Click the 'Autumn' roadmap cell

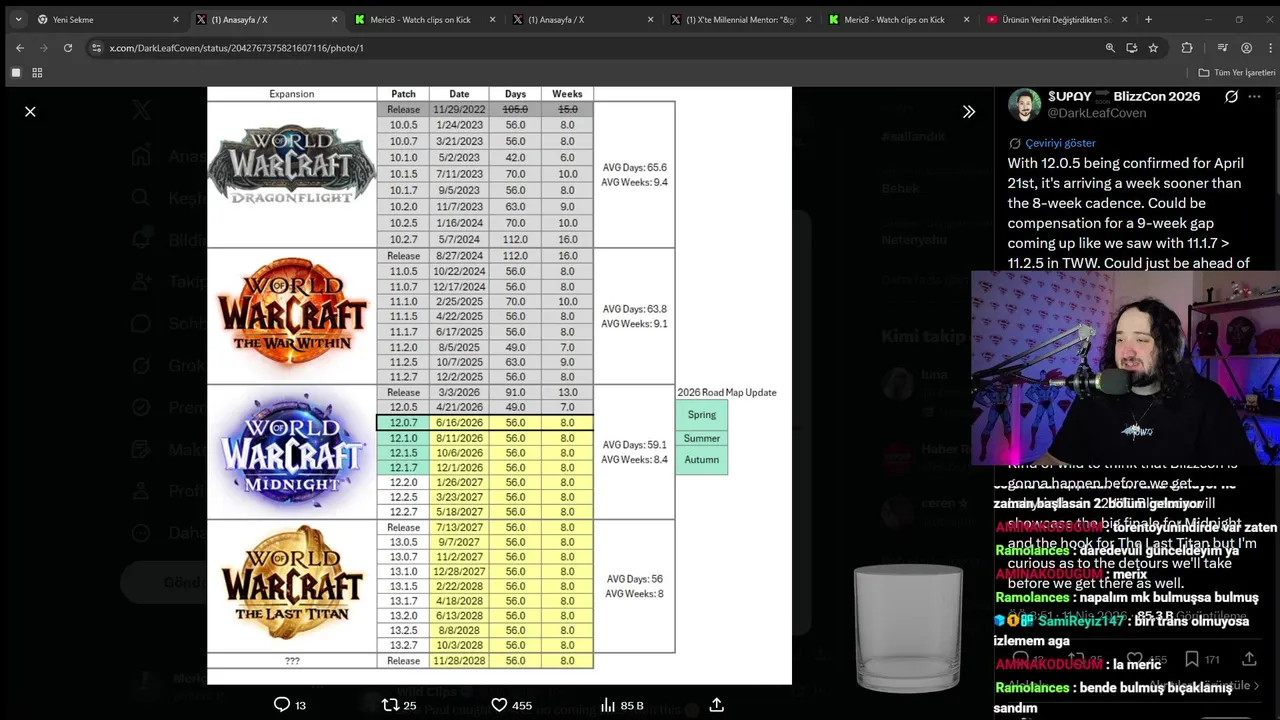coord(701,460)
